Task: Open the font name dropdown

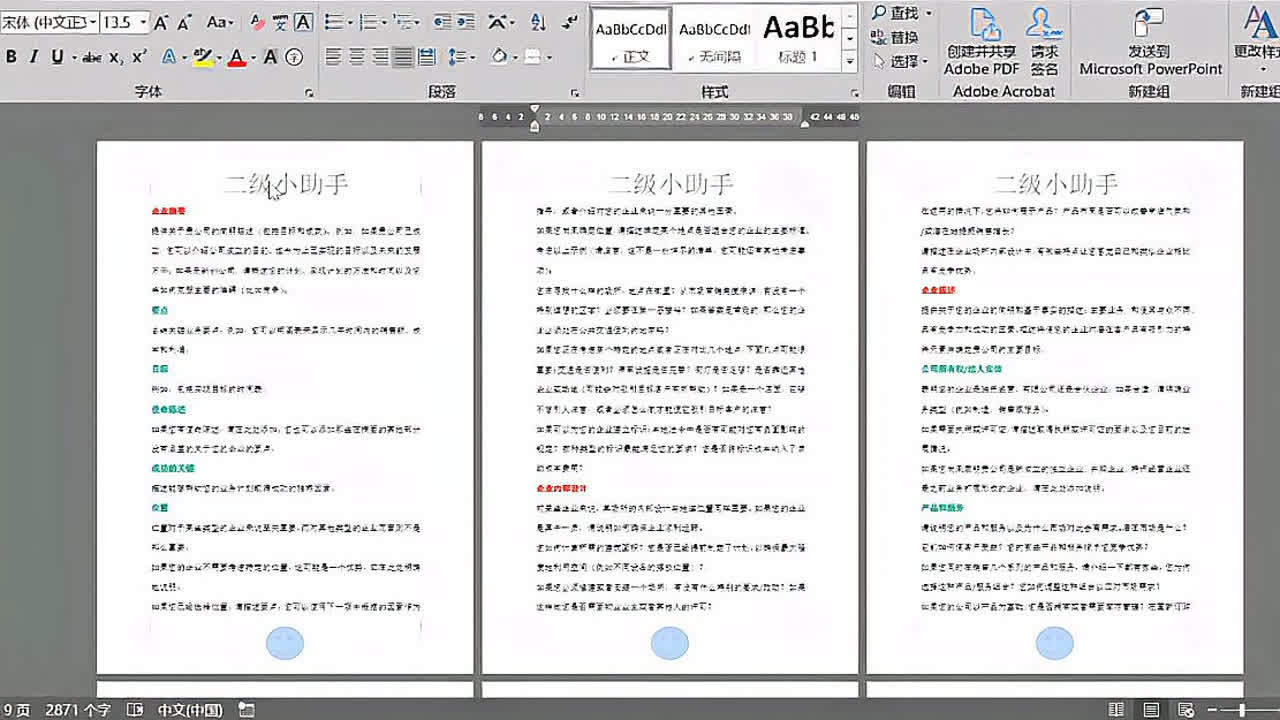Action: 91,19
